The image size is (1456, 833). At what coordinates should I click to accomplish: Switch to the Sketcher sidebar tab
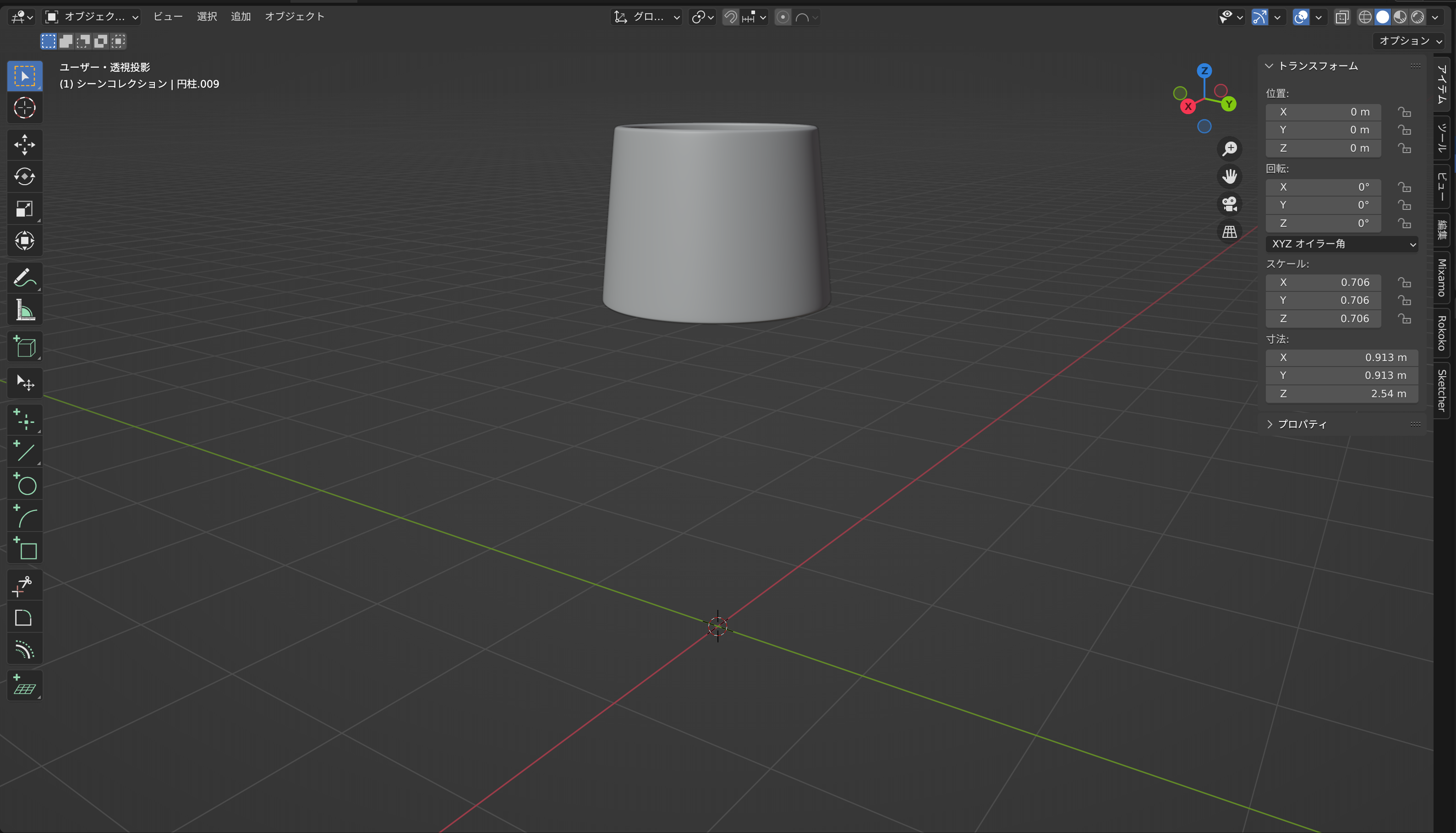click(1442, 390)
